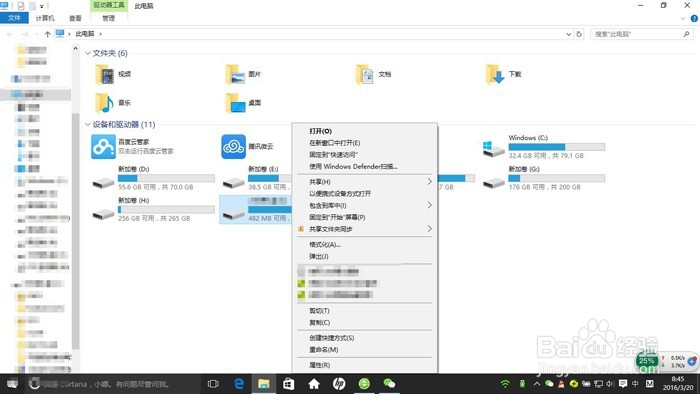Viewport: 700px width, 394px height.
Task: Choose 复制(C) in context menu
Action: point(320,322)
